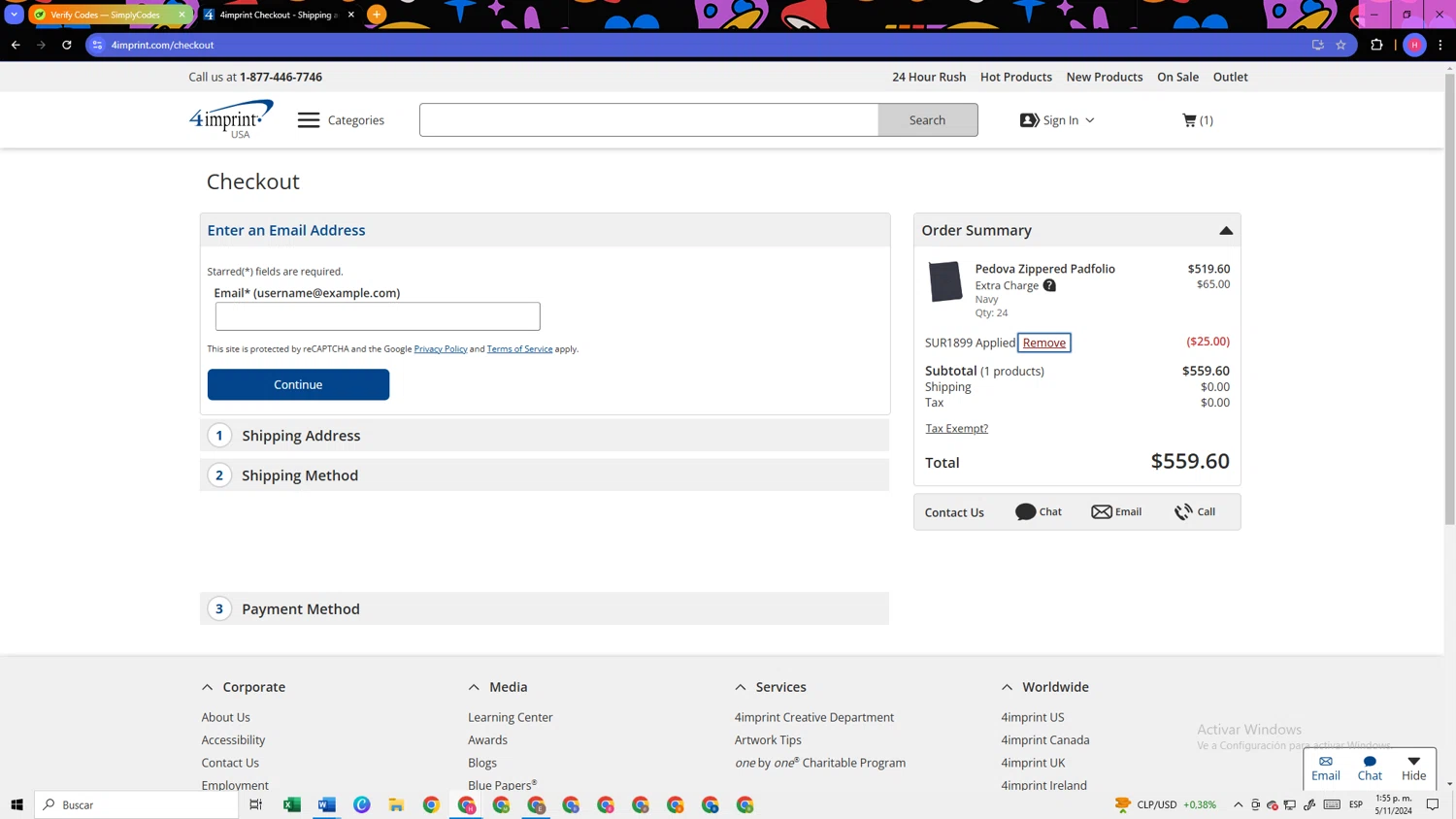
Task: Open the Sign In dropdown
Action: [x=1057, y=120]
